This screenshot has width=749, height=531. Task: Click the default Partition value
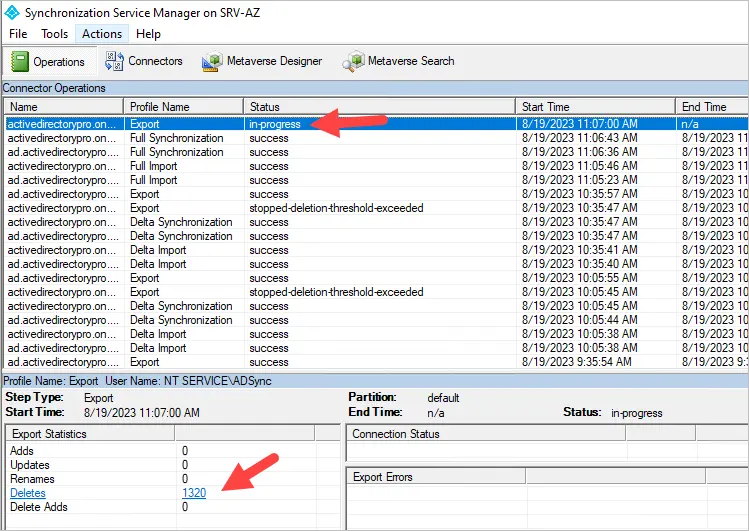pos(443,398)
